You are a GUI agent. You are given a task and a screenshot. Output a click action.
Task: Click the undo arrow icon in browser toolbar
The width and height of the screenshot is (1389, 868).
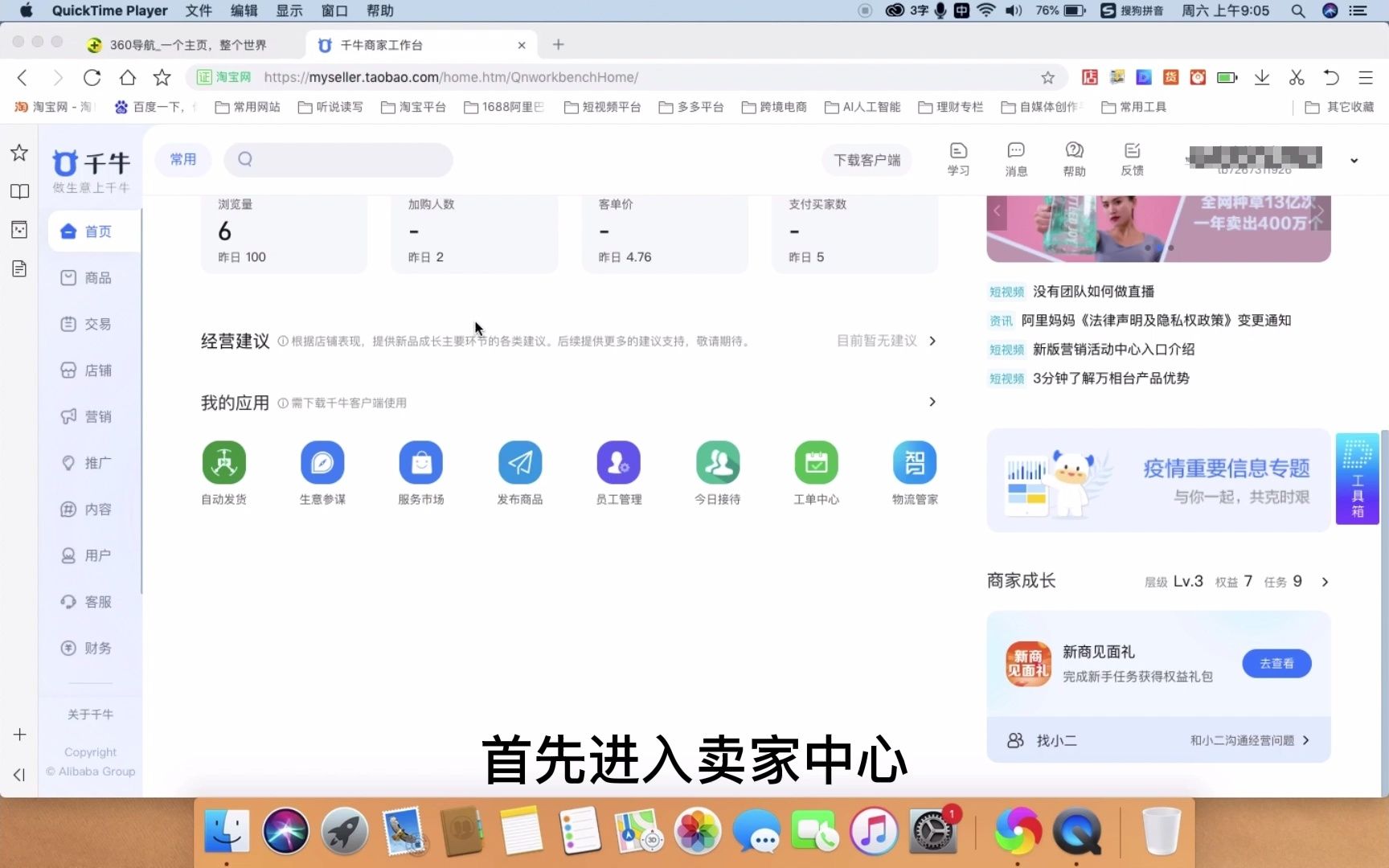pos(1331,77)
